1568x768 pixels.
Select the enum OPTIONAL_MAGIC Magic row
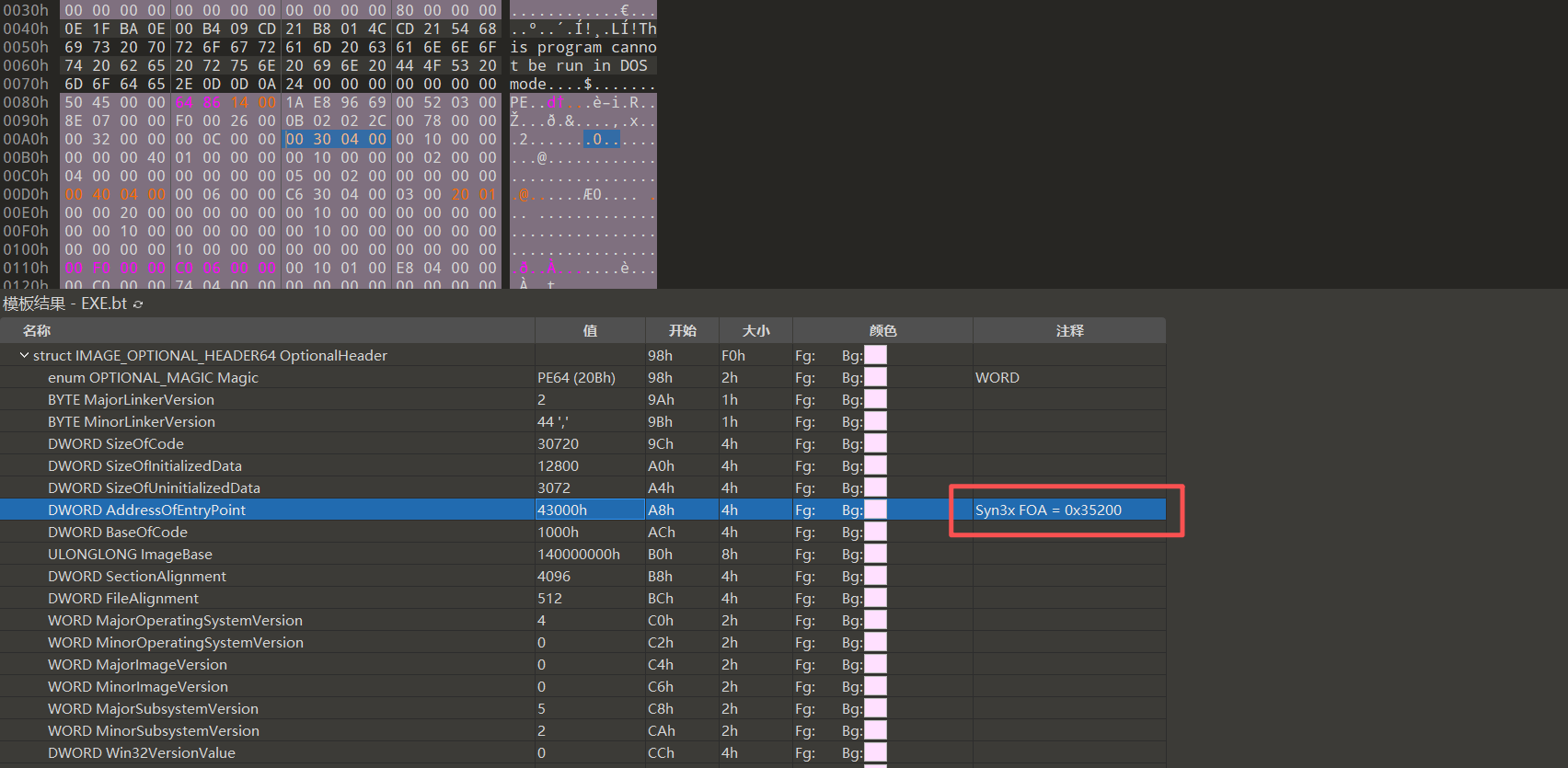tap(153, 378)
